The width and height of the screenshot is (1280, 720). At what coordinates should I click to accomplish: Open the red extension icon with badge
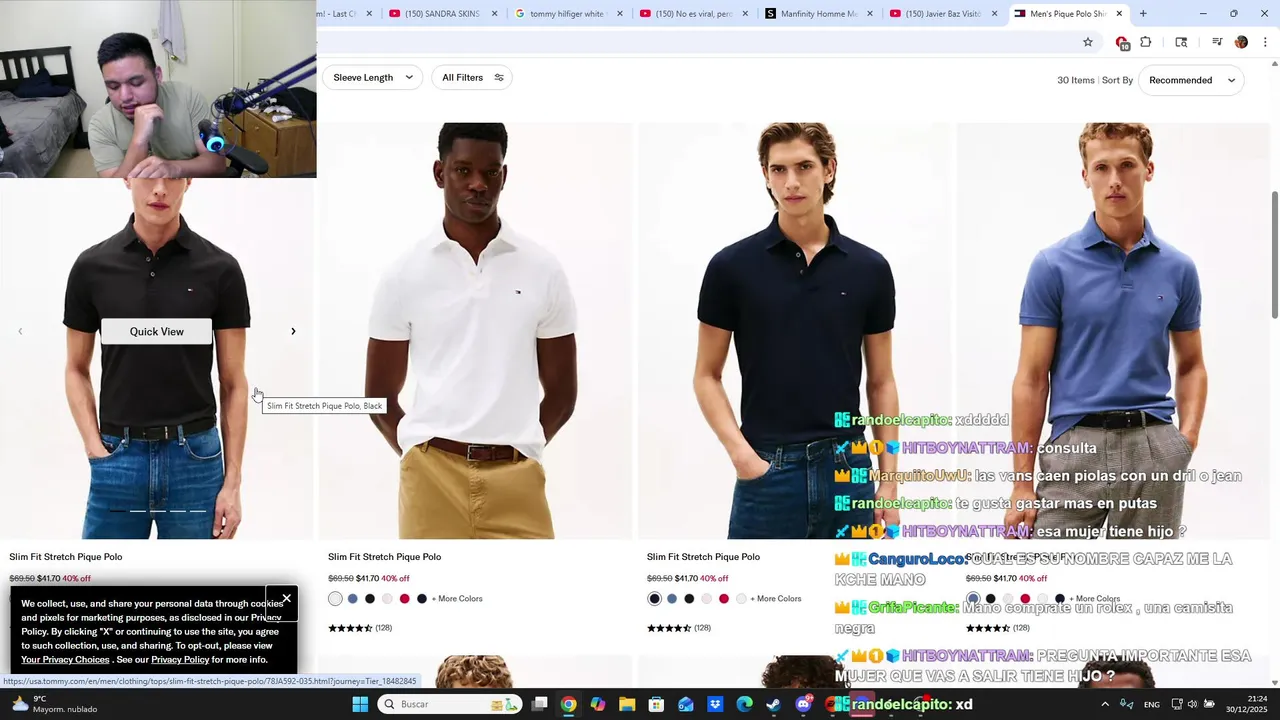pyautogui.click(x=1122, y=42)
